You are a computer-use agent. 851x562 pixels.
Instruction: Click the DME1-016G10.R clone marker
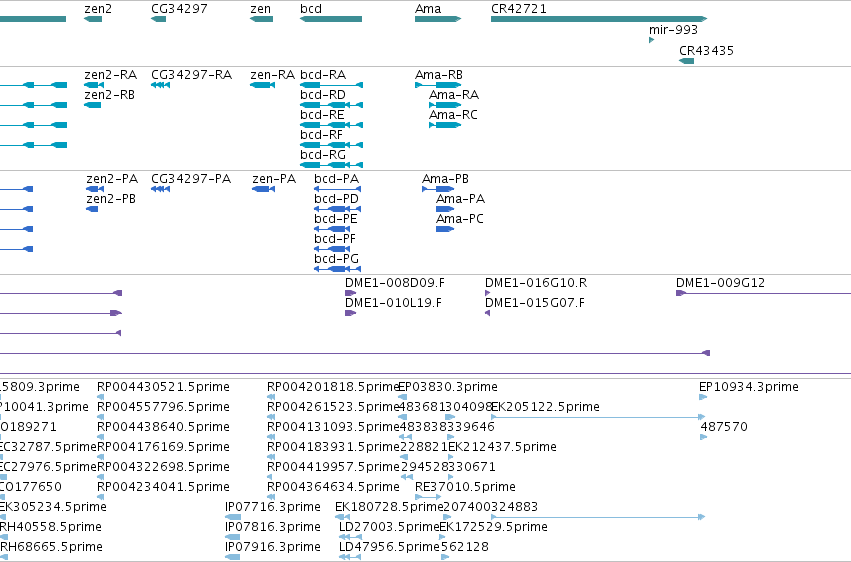pos(487,293)
